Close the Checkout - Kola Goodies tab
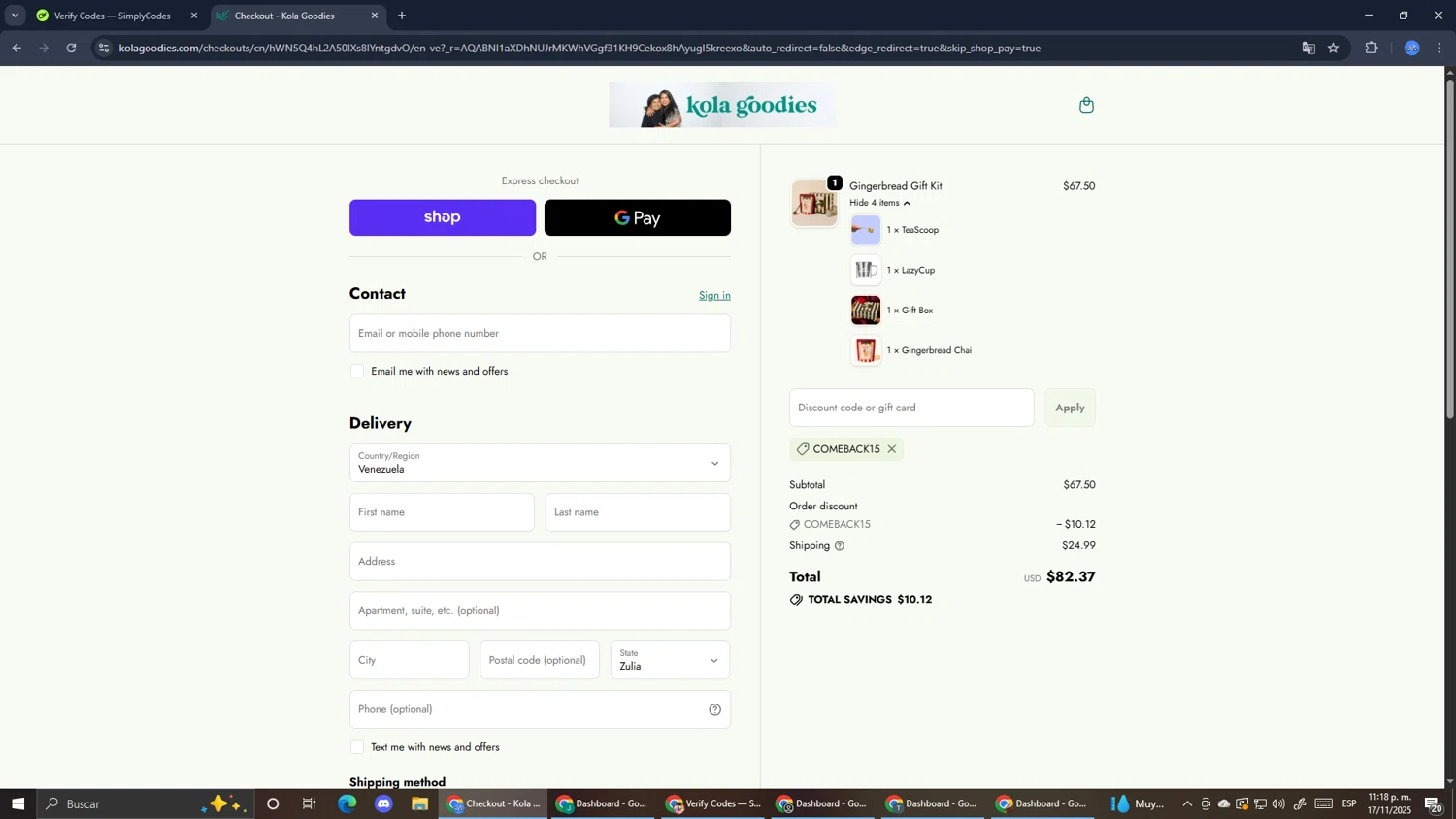This screenshot has width=1456, height=819. click(375, 16)
